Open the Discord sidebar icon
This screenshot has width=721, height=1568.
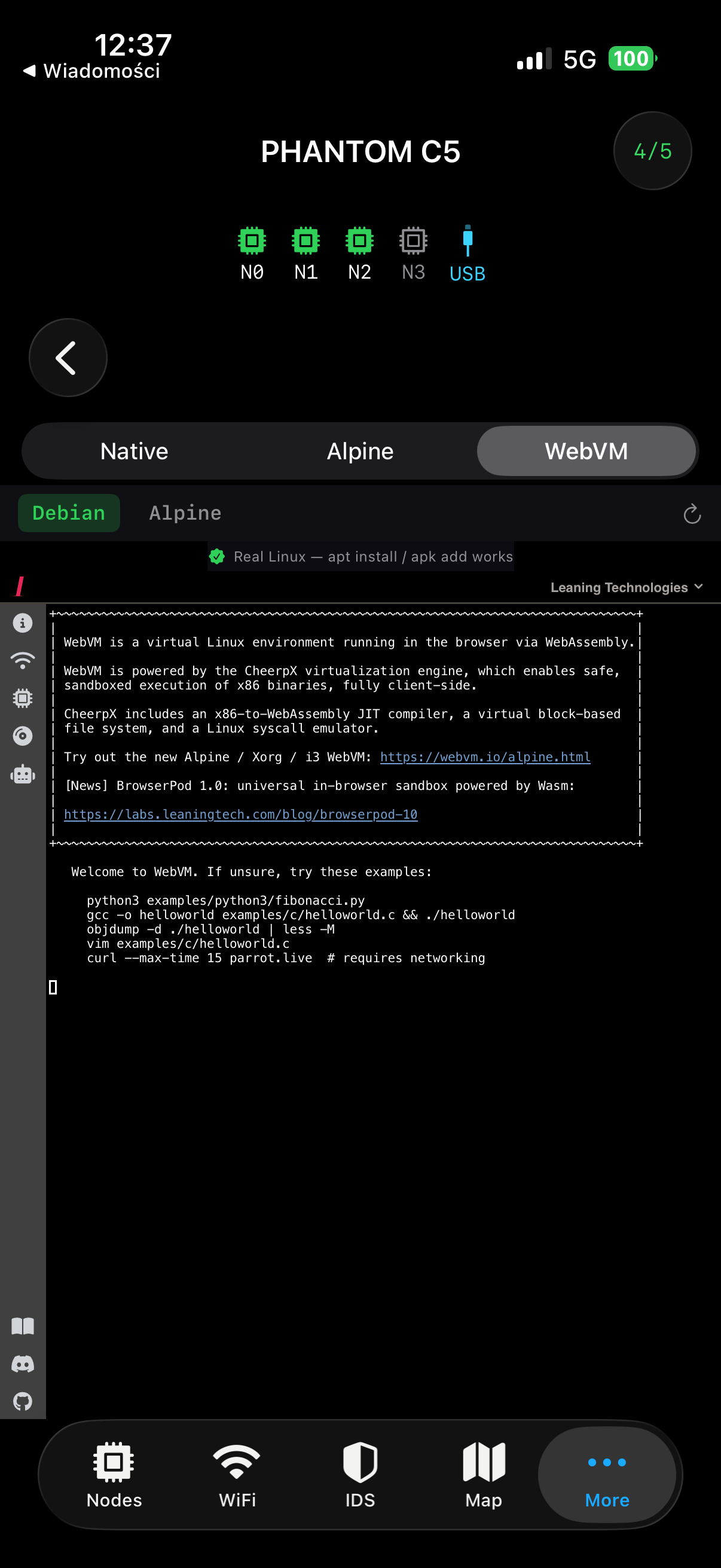pos(23,1364)
